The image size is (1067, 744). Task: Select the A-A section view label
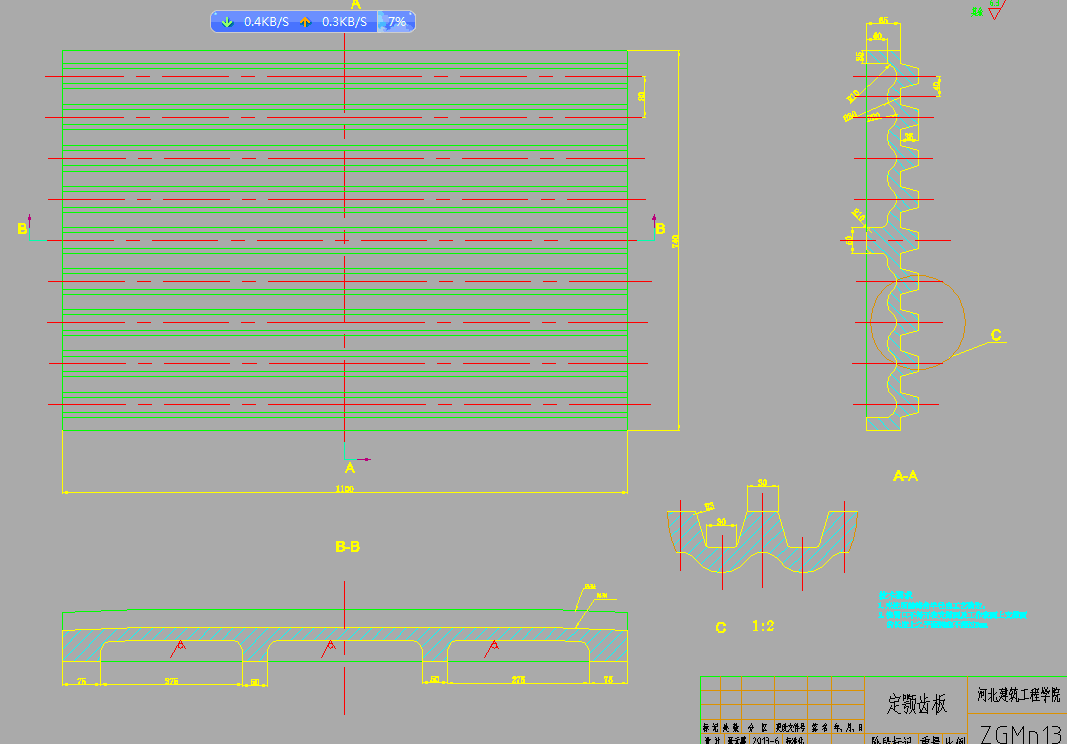pos(905,476)
